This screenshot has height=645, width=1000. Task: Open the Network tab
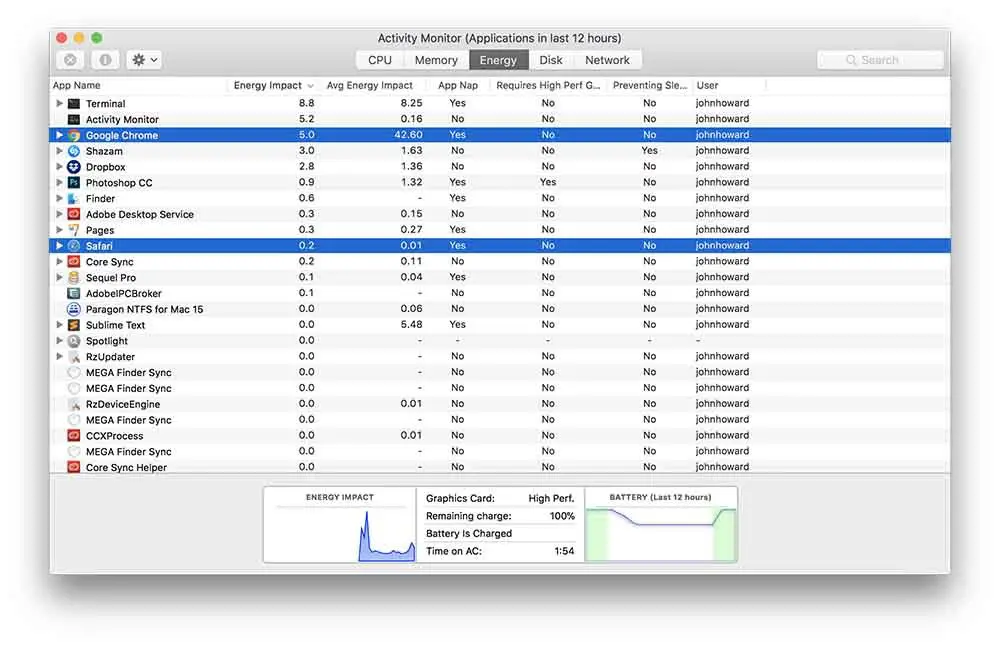(607, 60)
